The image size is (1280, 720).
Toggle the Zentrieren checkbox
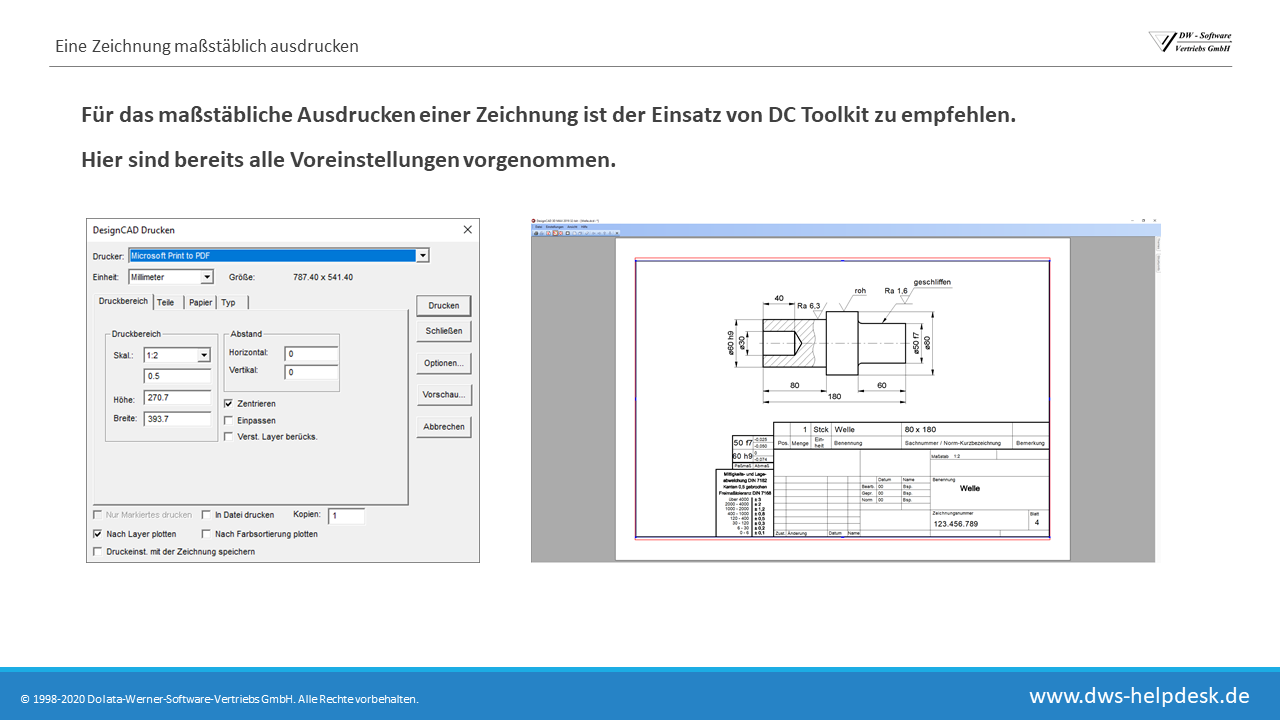click(229, 404)
